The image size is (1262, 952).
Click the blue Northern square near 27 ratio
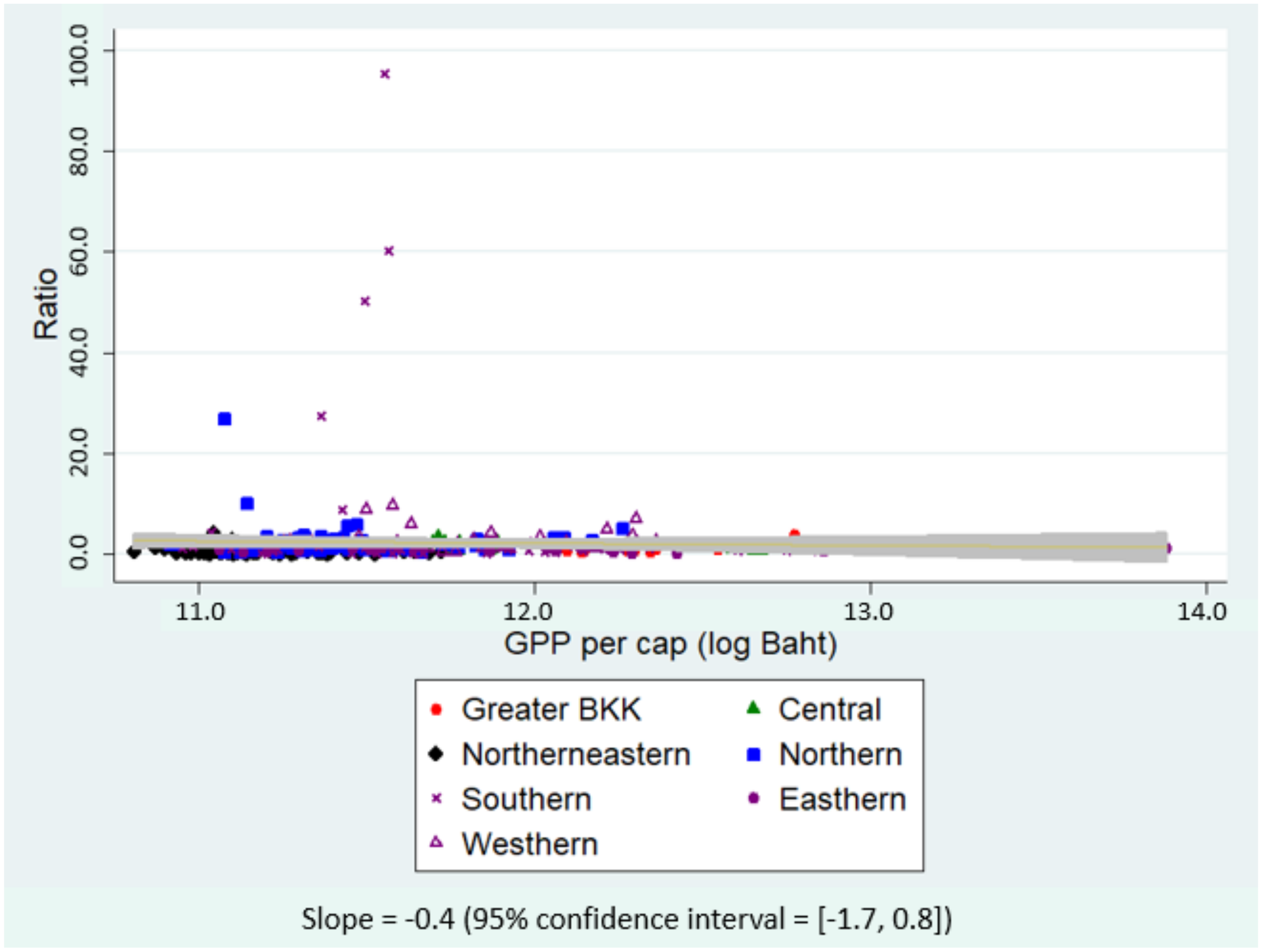[224, 419]
